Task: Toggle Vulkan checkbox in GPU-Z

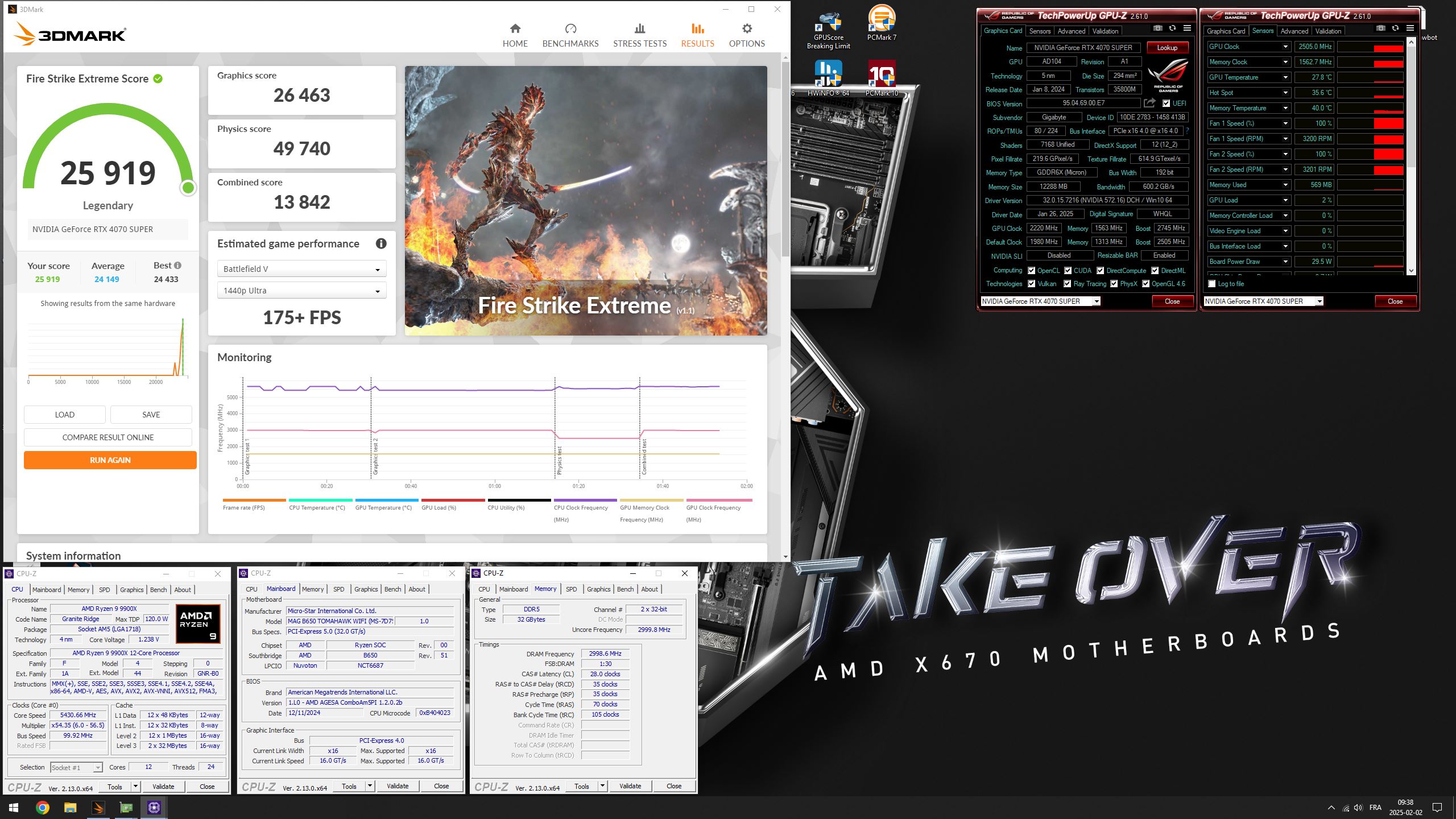Action: [x=1031, y=284]
